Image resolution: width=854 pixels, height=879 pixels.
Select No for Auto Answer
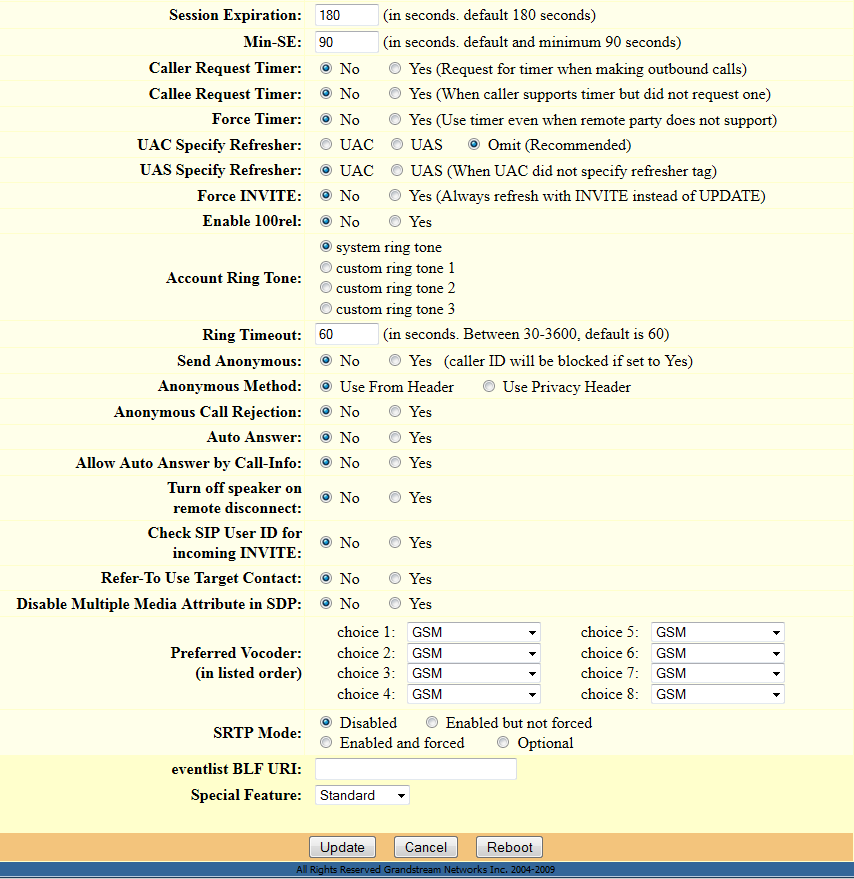click(x=326, y=437)
